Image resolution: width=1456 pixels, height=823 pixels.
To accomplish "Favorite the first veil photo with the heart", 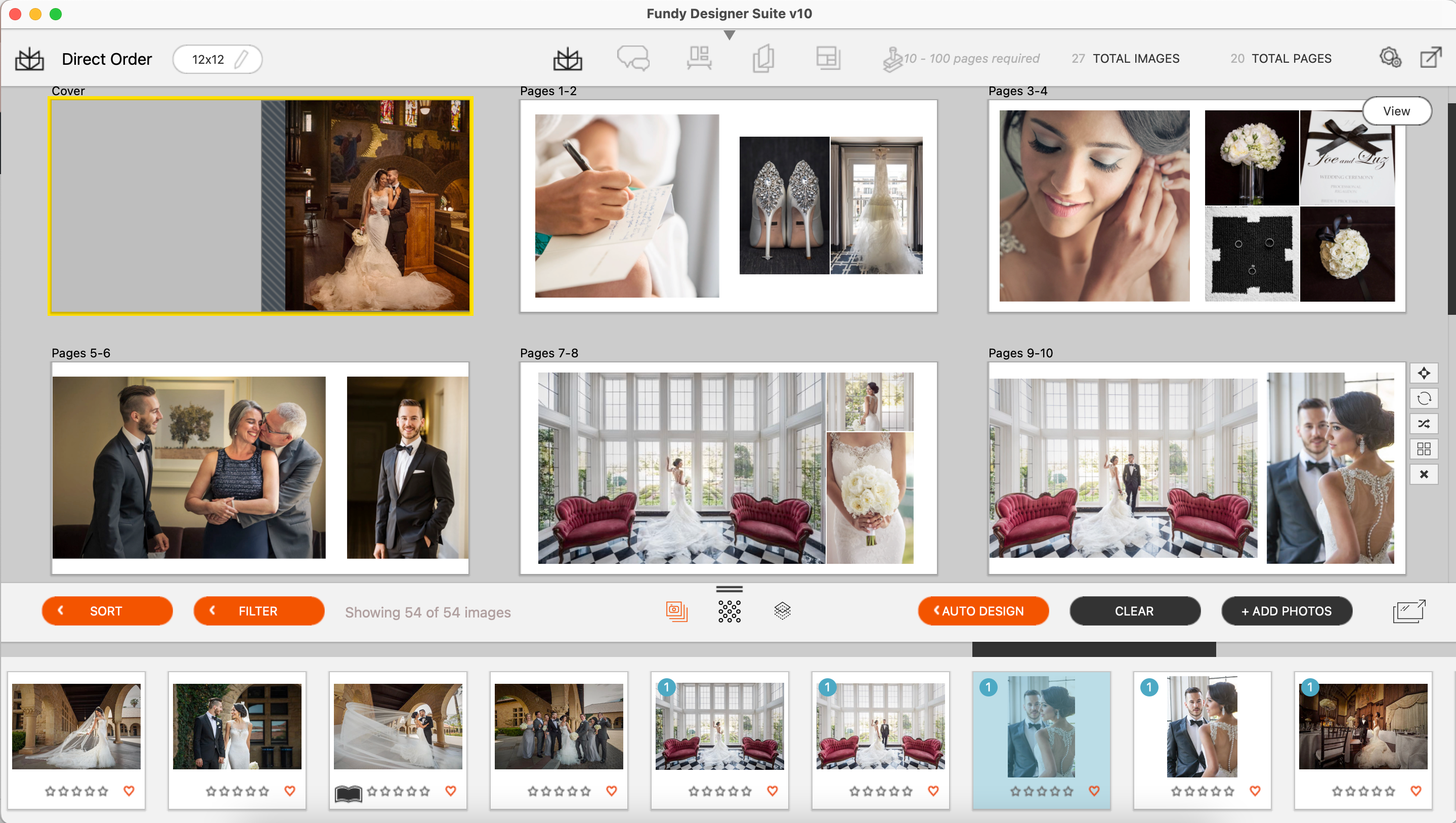I will click(130, 791).
